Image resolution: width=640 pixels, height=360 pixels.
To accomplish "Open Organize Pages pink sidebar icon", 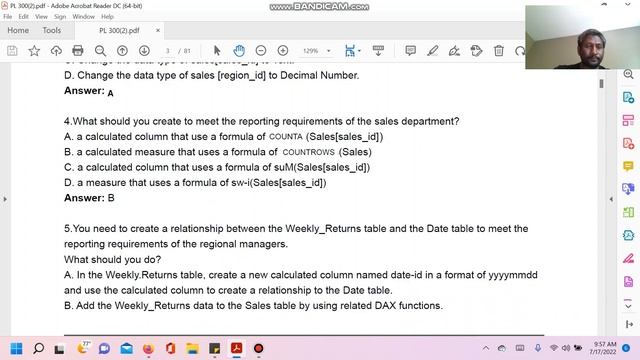I will click(628, 120).
